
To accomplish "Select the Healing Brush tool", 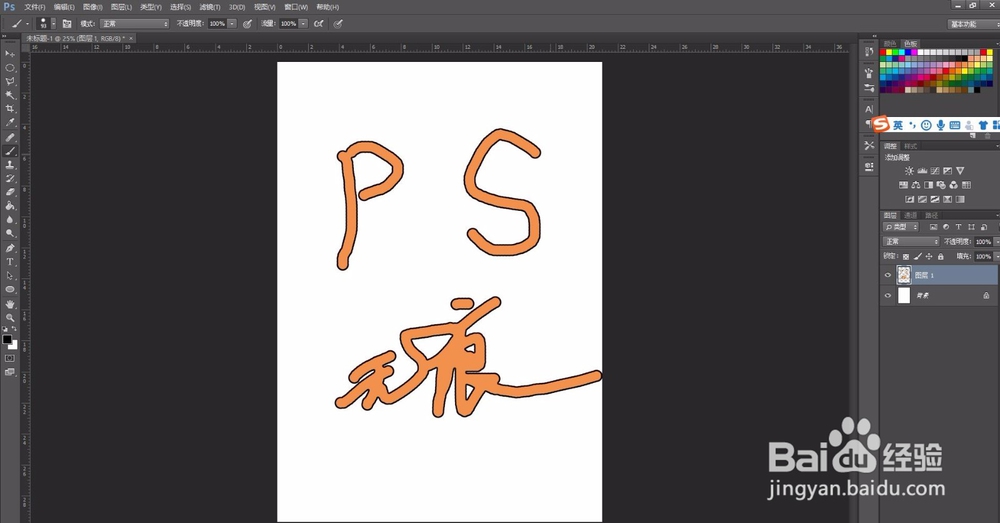I will (x=10, y=137).
